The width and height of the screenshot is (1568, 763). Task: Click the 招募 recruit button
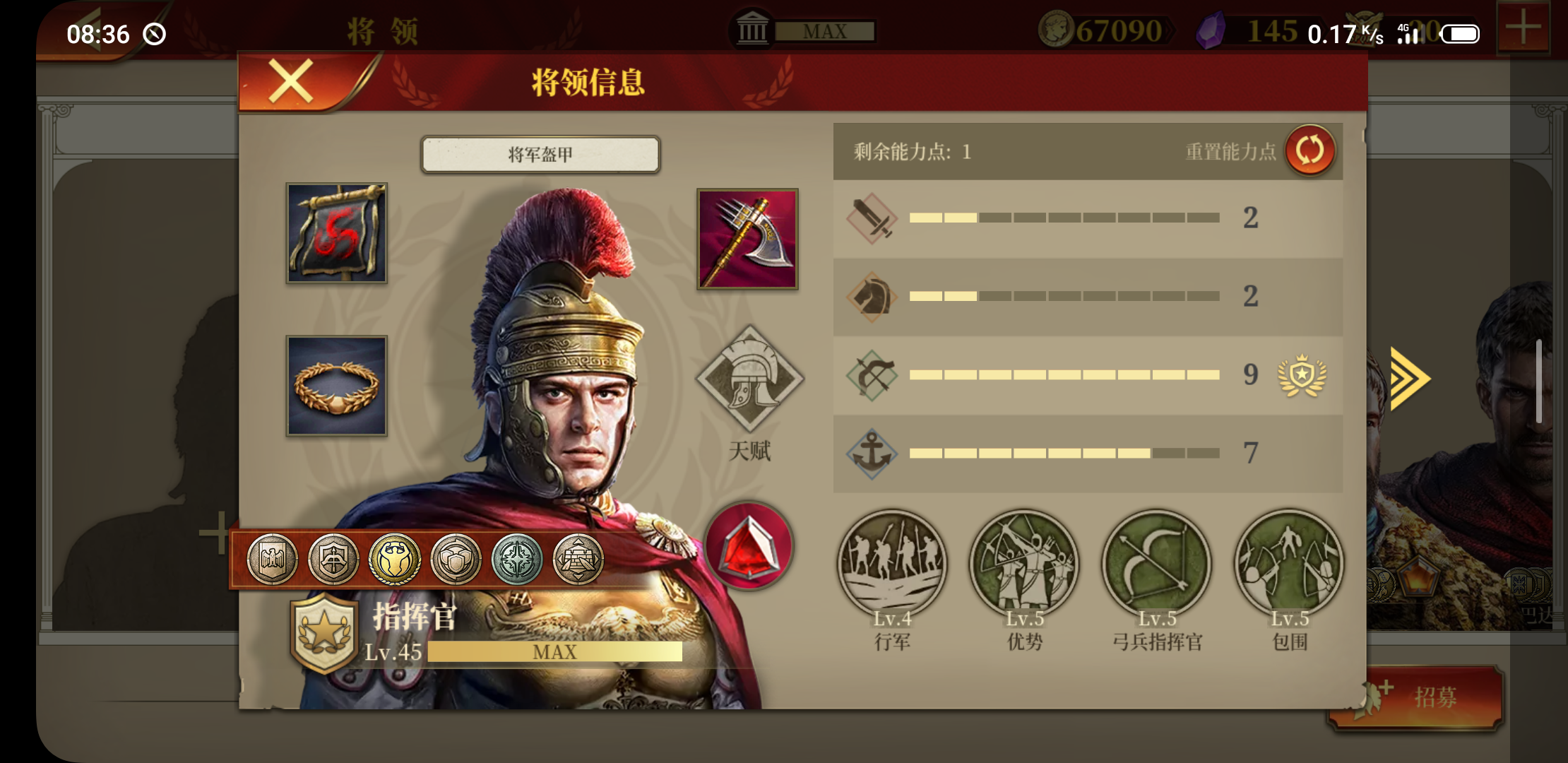pos(1416,697)
